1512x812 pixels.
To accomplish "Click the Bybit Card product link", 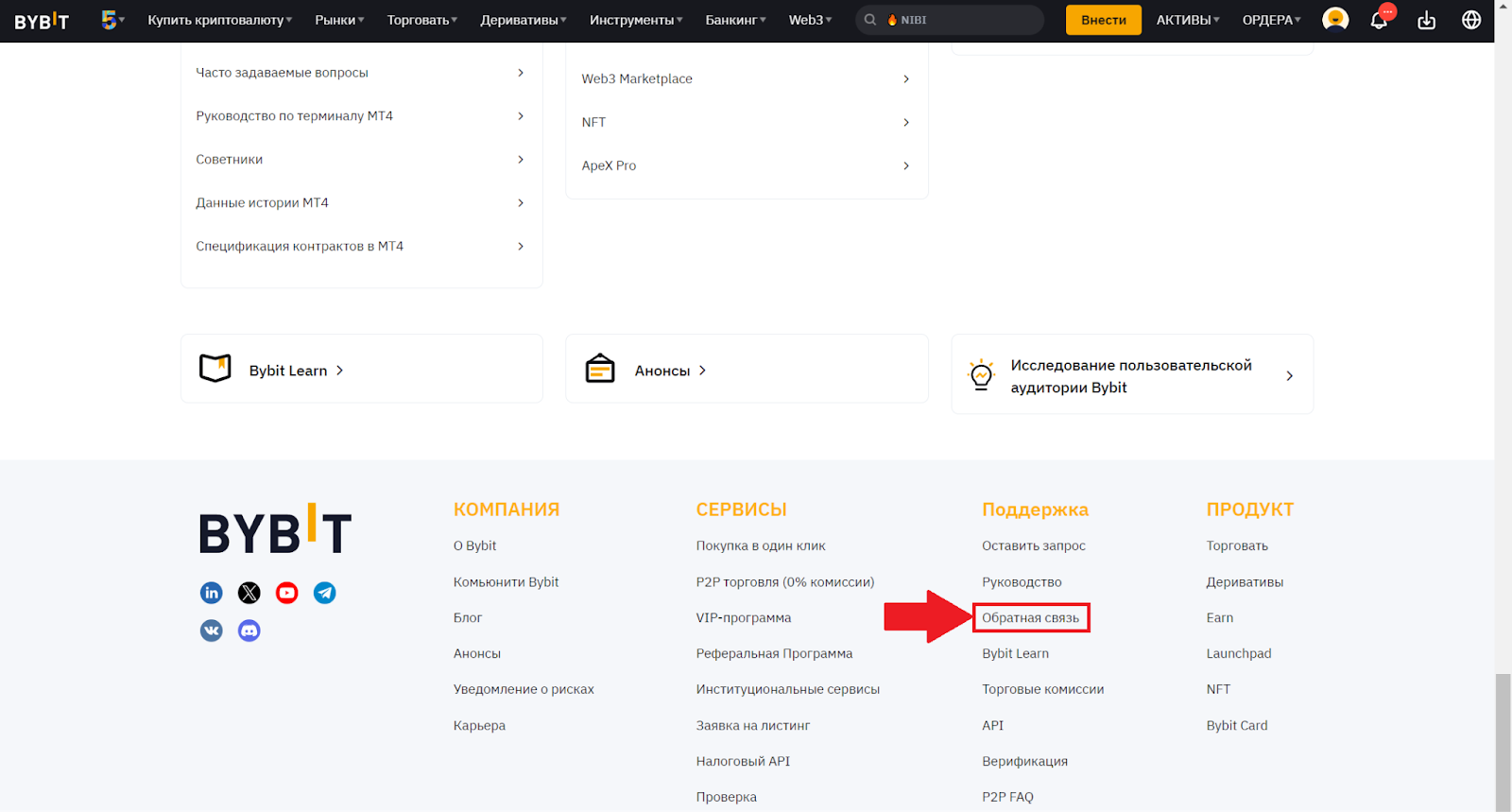I will pos(1237,726).
